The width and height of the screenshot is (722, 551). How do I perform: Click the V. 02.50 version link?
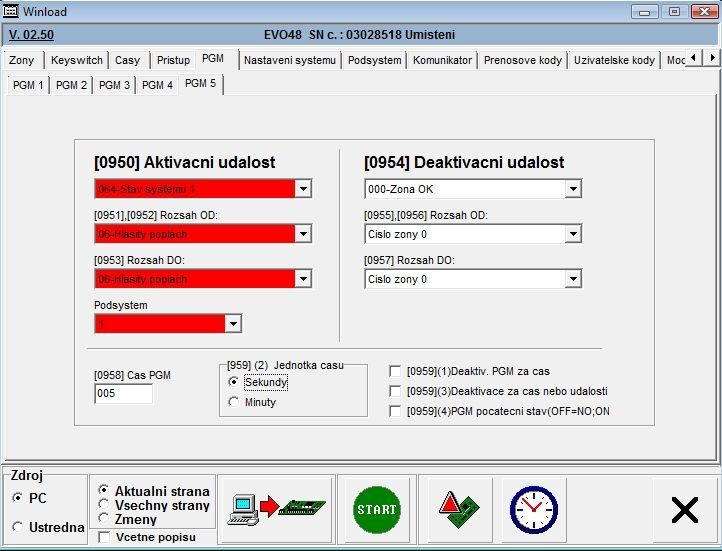click(31, 34)
